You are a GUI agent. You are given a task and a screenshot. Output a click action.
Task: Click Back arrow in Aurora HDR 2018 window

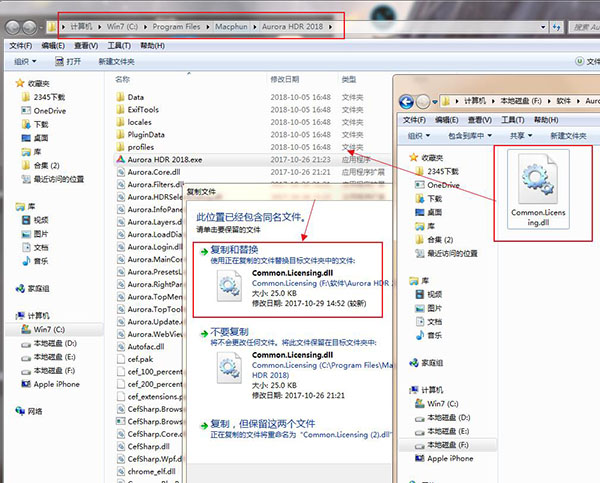click(x=13, y=27)
